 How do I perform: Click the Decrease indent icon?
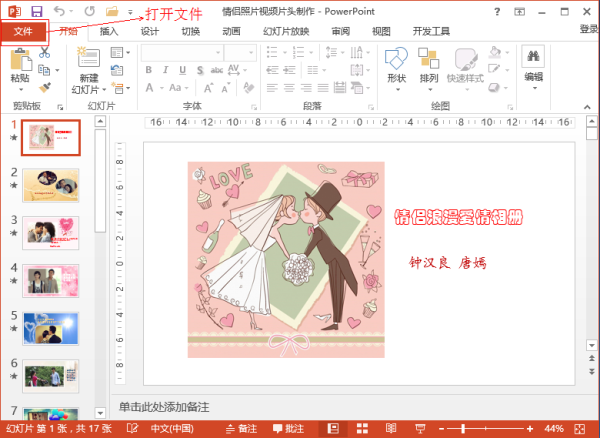[x=272, y=70]
